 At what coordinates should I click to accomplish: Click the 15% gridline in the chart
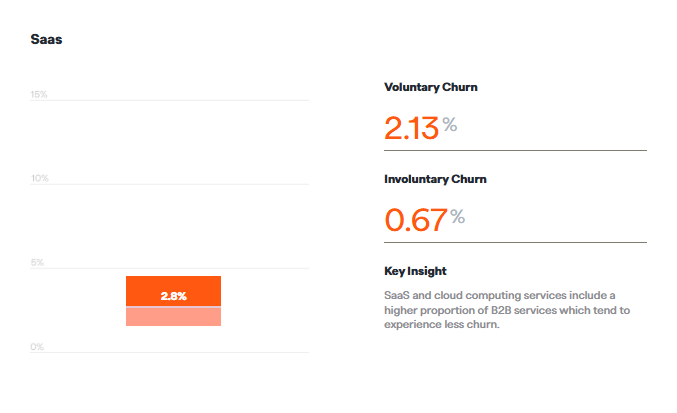click(x=170, y=101)
